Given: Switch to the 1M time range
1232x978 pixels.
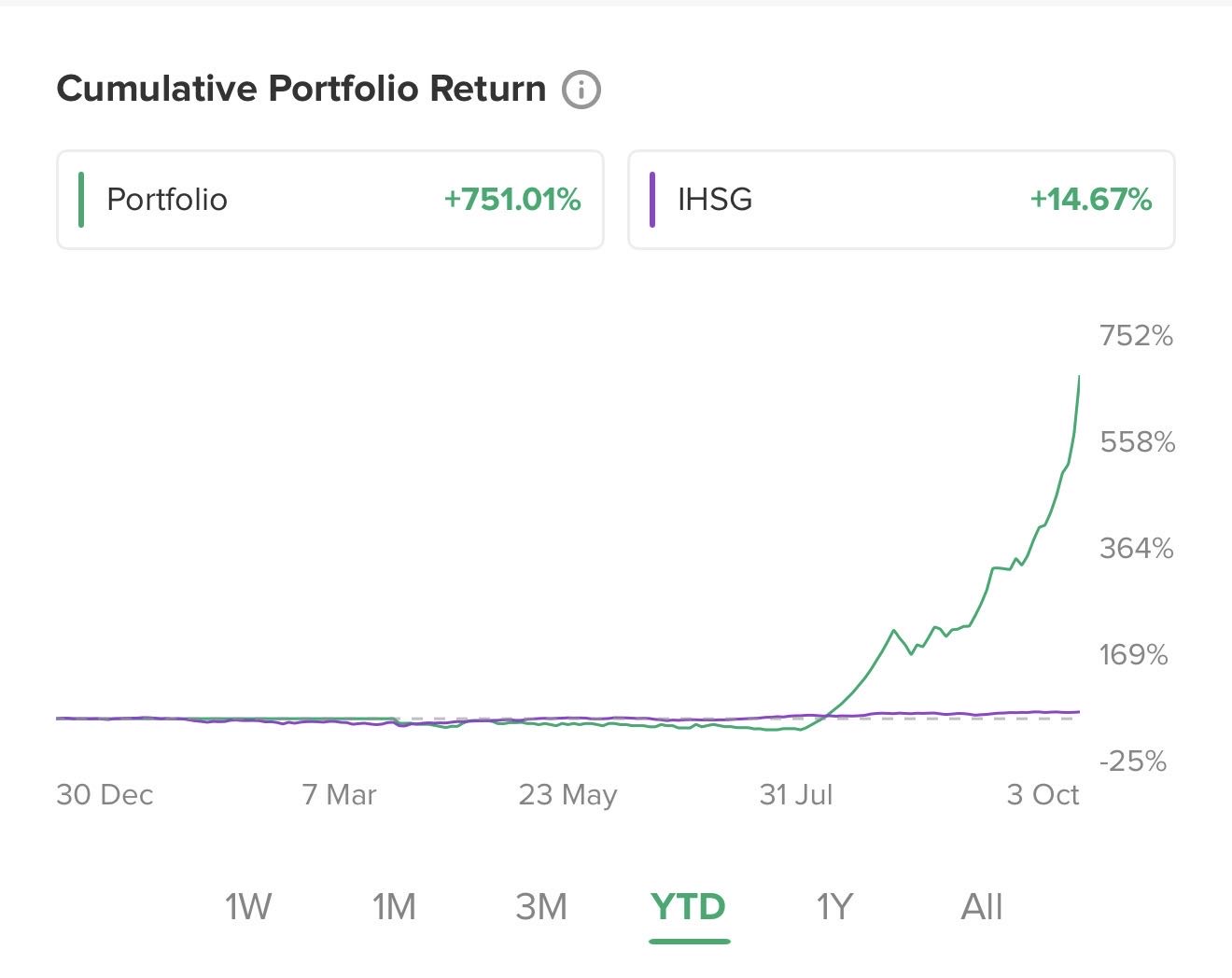Looking at the screenshot, I should (394, 906).
